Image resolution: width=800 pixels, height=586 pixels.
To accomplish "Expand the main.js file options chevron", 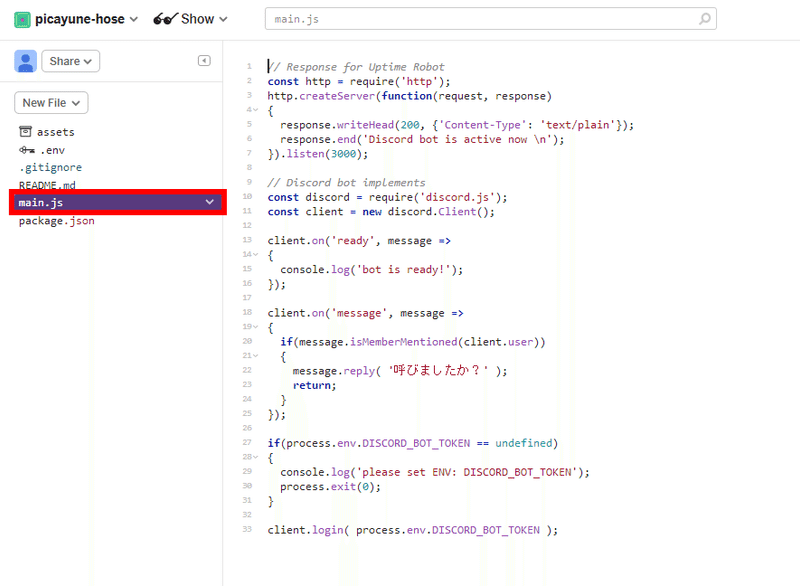I will (x=210, y=202).
